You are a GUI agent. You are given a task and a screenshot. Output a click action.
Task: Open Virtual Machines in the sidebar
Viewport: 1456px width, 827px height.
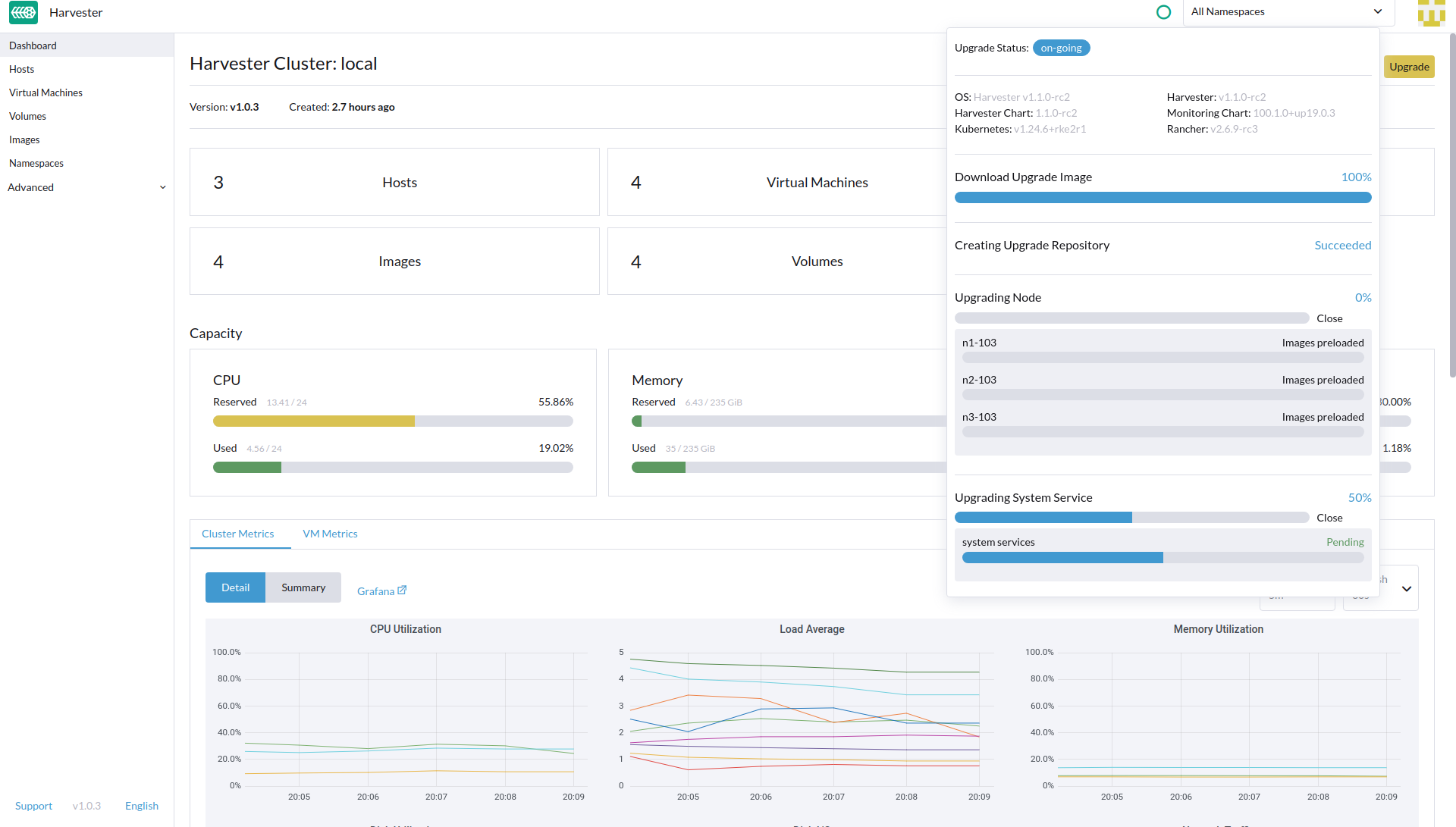(45, 92)
